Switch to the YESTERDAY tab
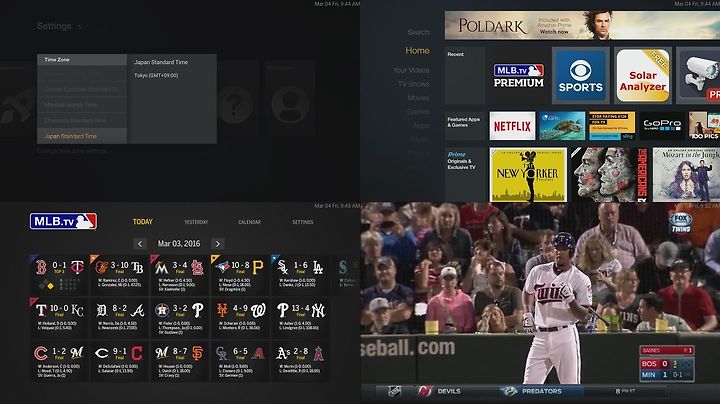Image resolution: width=720 pixels, height=404 pixels. [196, 222]
